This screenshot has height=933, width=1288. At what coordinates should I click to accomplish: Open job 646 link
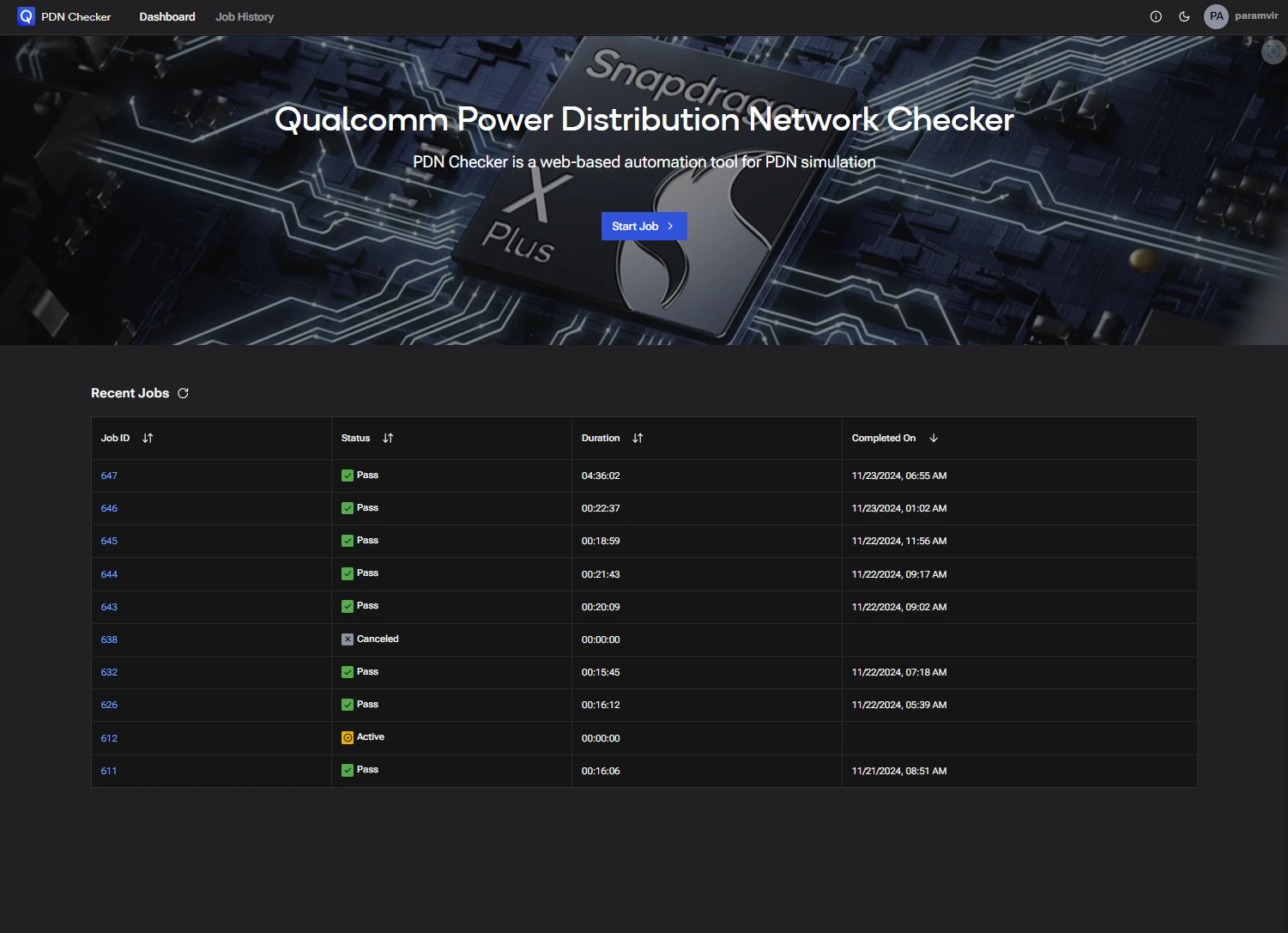click(x=109, y=508)
